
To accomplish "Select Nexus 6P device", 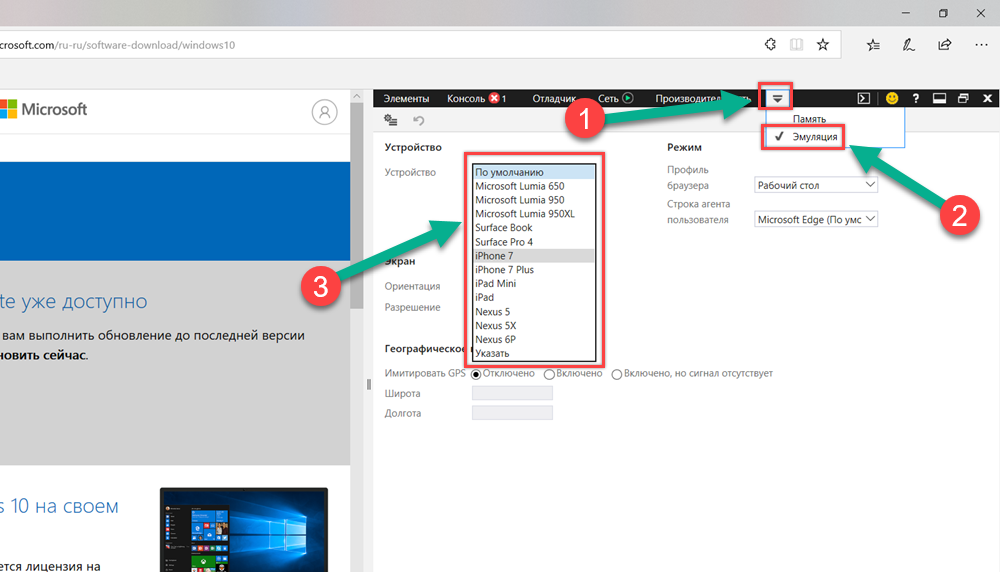I will [x=534, y=339].
